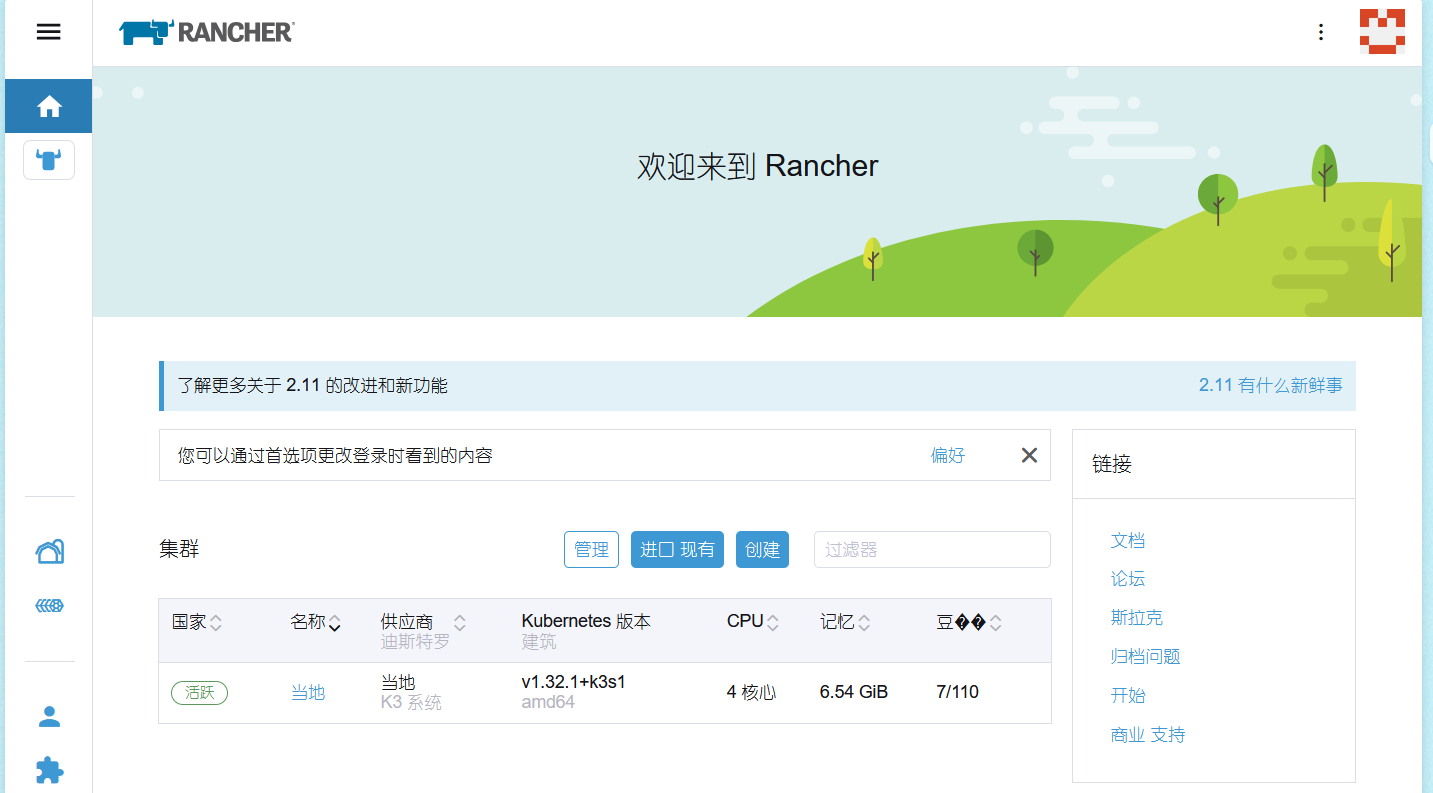The height and width of the screenshot is (793, 1433).
Task: Open the hamburger navigation menu
Action: pos(48,32)
